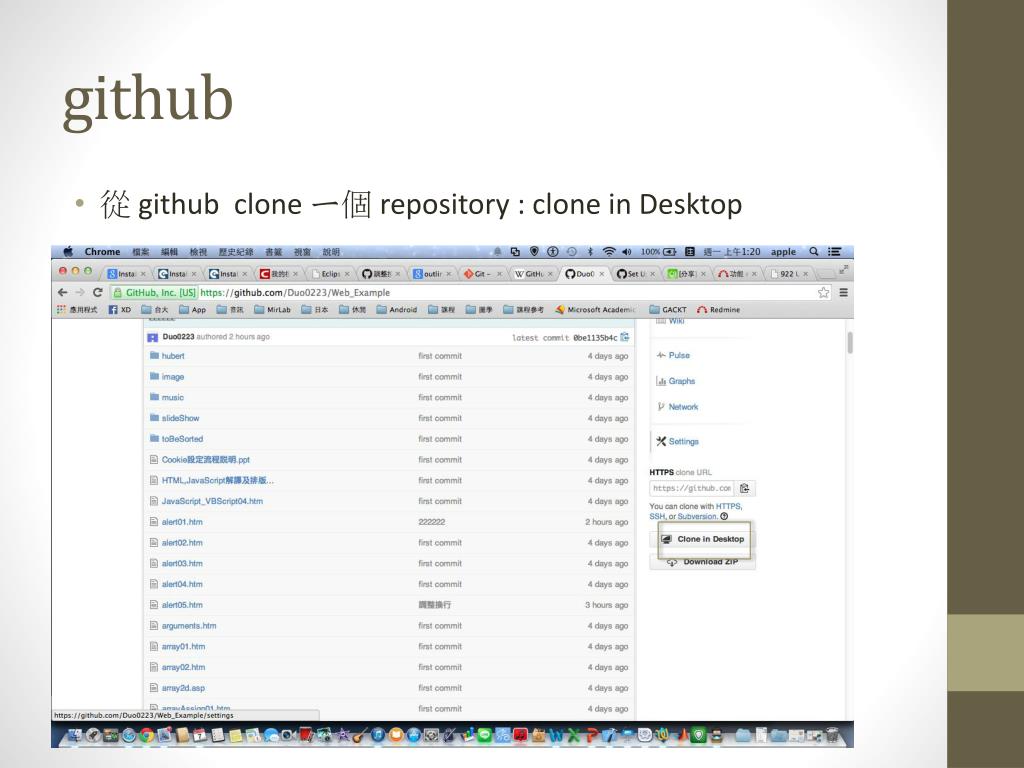Click the Chrome forward arrow
This screenshot has width=1024, height=768.
(80, 293)
